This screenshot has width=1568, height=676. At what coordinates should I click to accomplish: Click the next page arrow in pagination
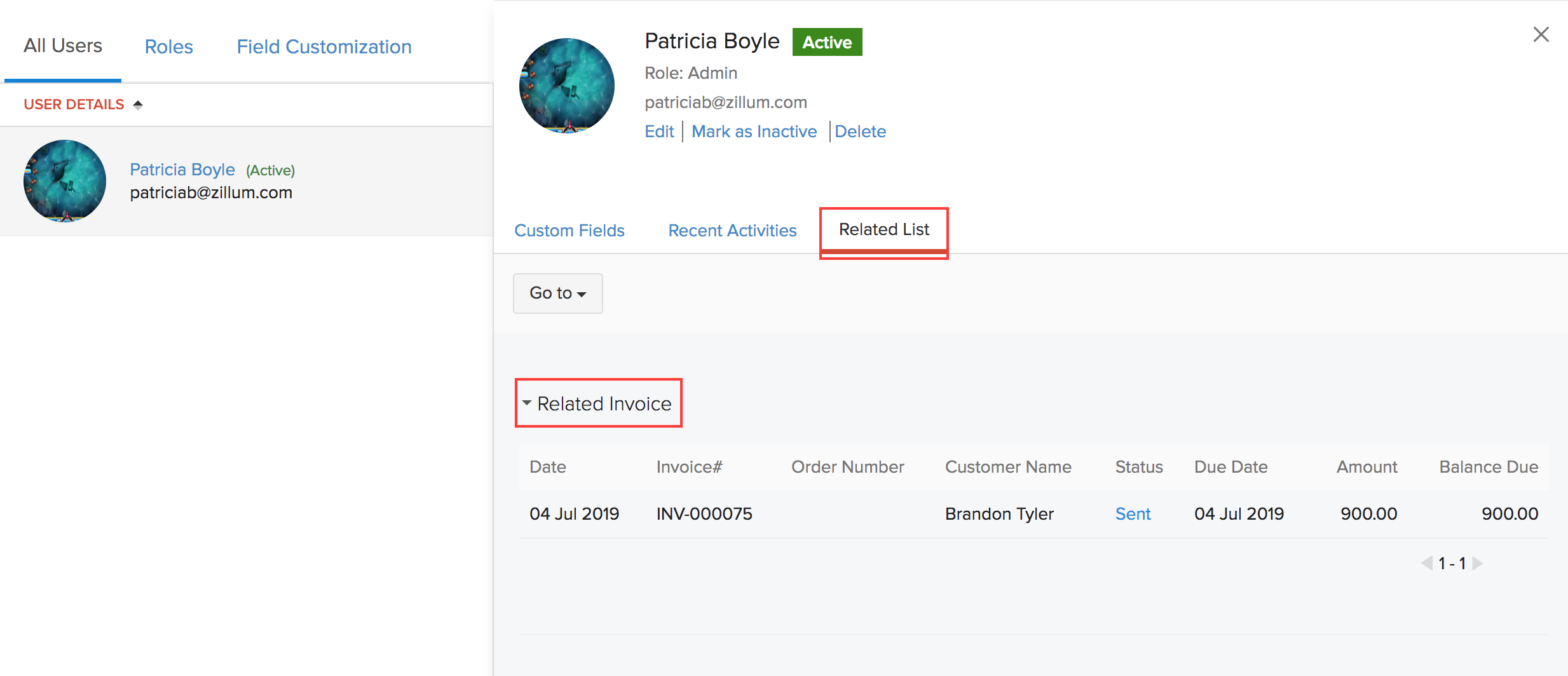click(x=1478, y=563)
